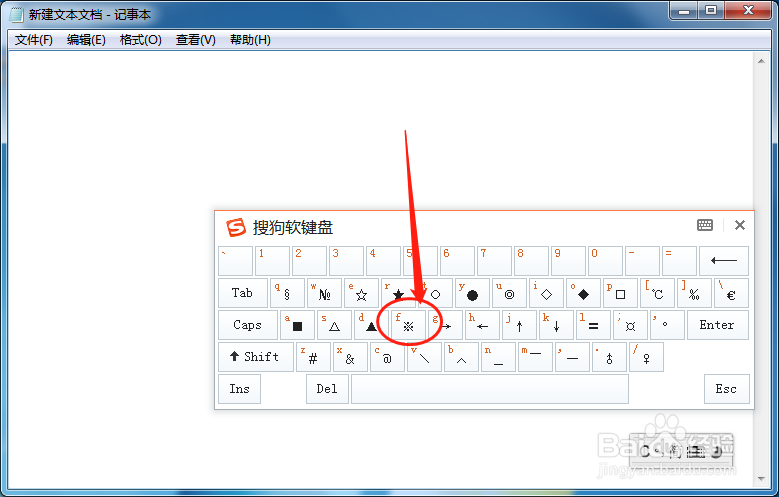779x497 pixels.
Task: Tap the equals key in number row
Action: [x=679, y=260]
